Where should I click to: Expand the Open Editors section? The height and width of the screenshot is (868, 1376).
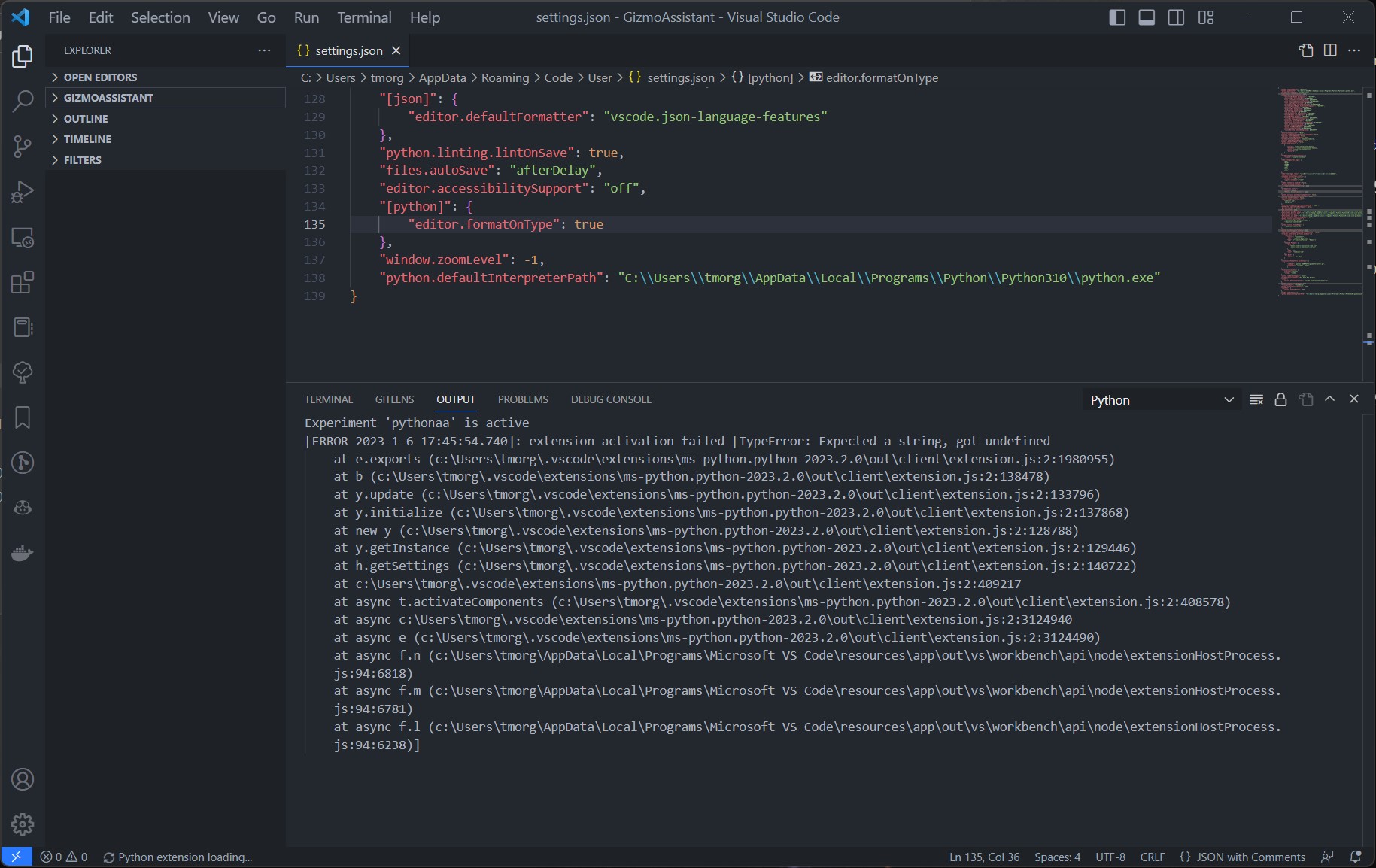pos(166,77)
